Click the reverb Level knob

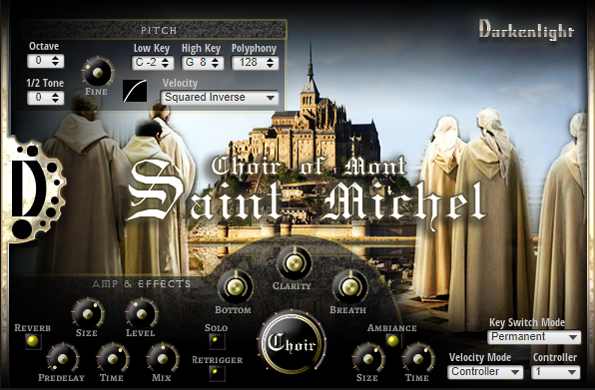pos(141,313)
